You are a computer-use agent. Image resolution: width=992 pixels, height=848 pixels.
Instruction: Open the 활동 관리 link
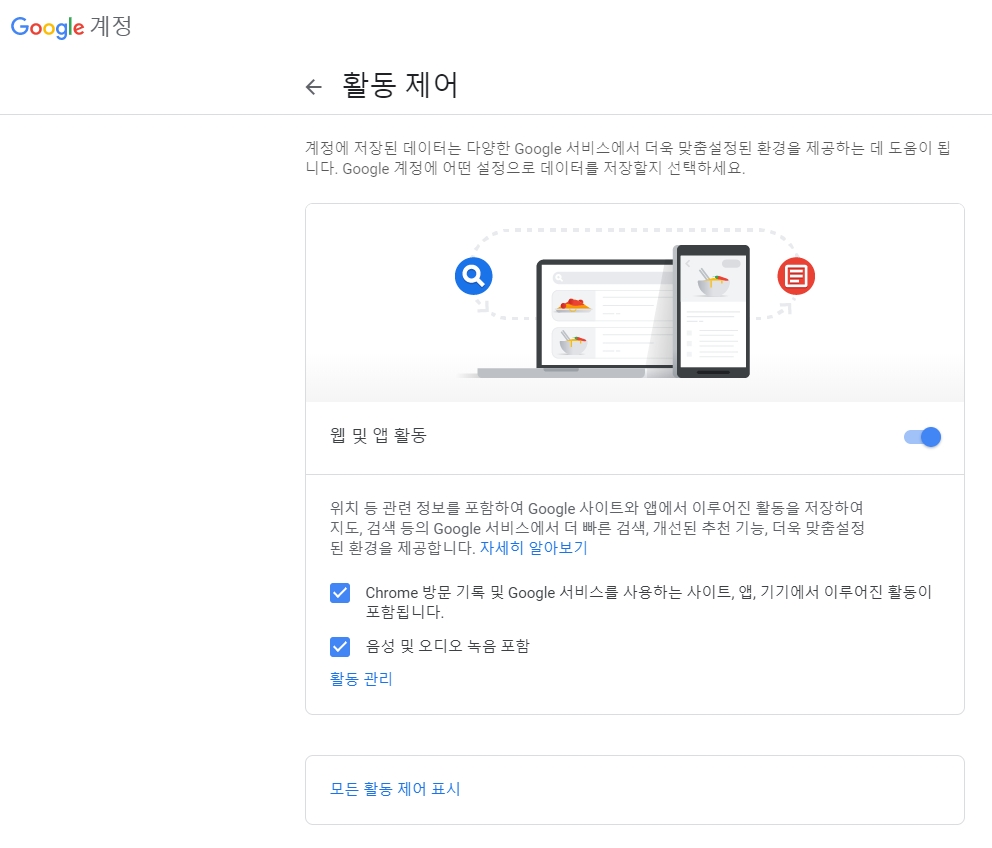coord(361,679)
